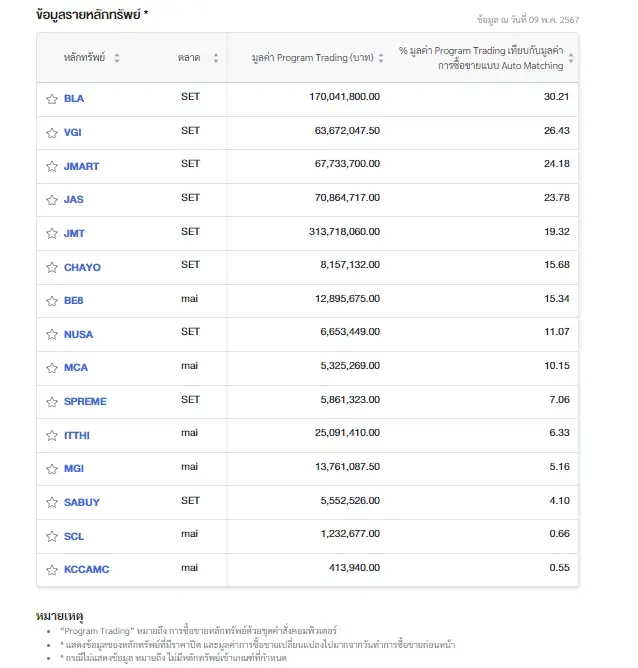Open SCL stock details

click(74, 536)
